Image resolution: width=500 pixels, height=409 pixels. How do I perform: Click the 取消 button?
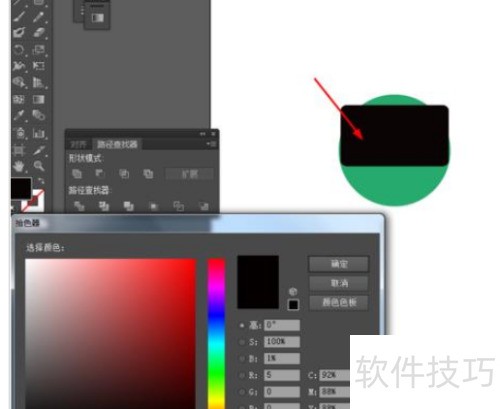[339, 283]
